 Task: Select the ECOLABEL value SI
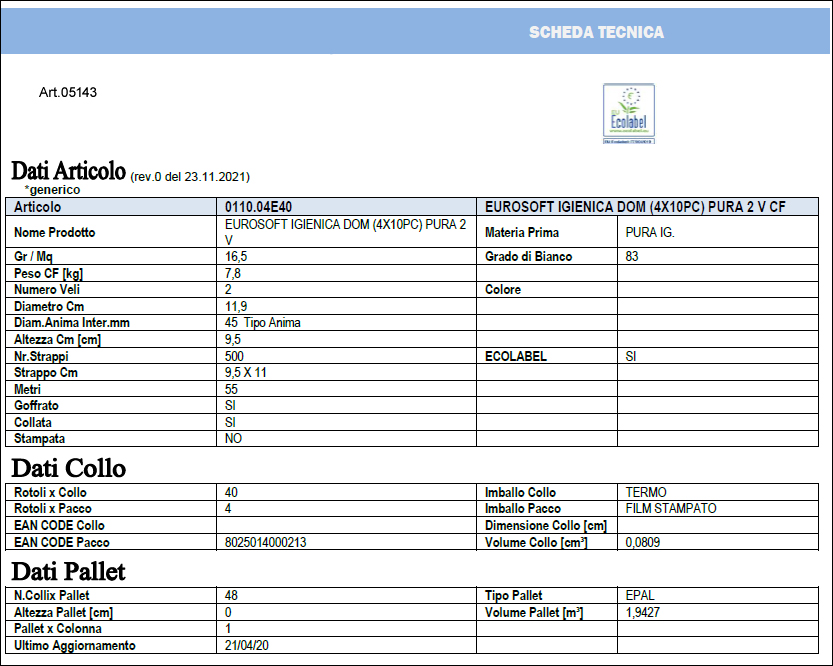[631, 356]
